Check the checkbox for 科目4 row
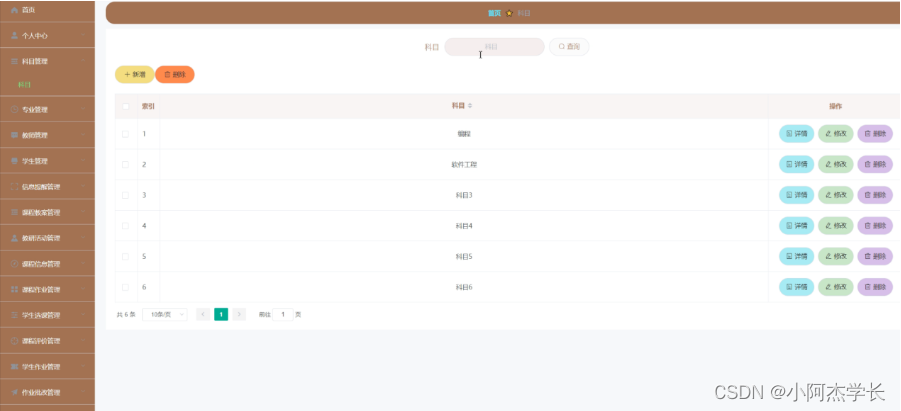 [x=125, y=226]
